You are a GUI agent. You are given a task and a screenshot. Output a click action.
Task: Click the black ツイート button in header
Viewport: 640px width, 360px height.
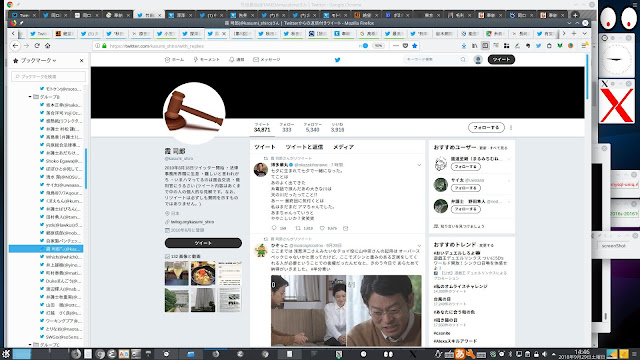(x=501, y=60)
